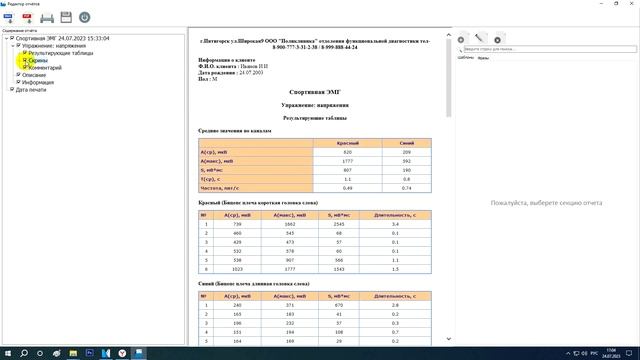Click the Спортивная ЭМГ report heading
The height and width of the screenshot is (360, 640).
(x=315, y=92)
